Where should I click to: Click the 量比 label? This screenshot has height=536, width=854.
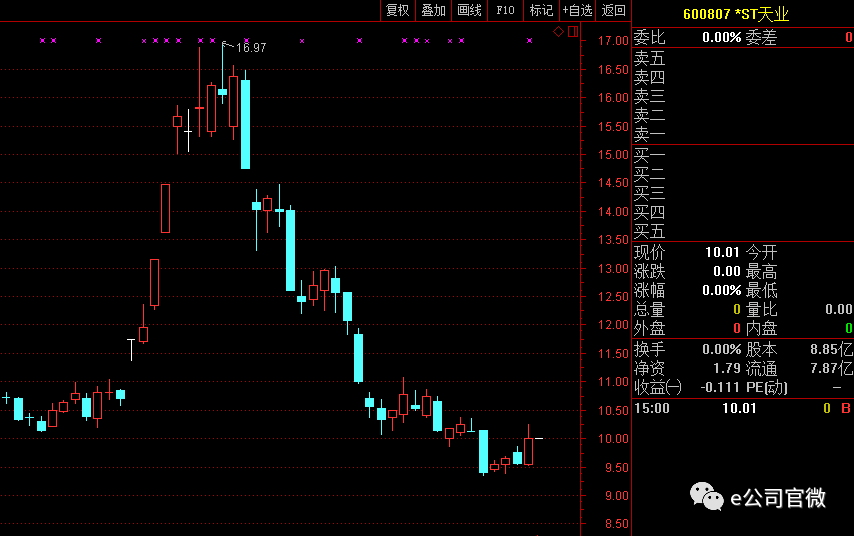click(x=761, y=309)
